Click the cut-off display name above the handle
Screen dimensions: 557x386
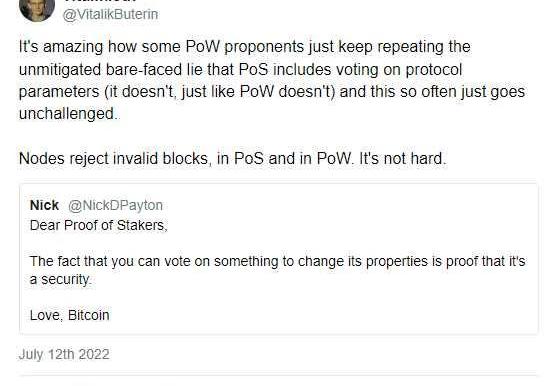(101, 1)
